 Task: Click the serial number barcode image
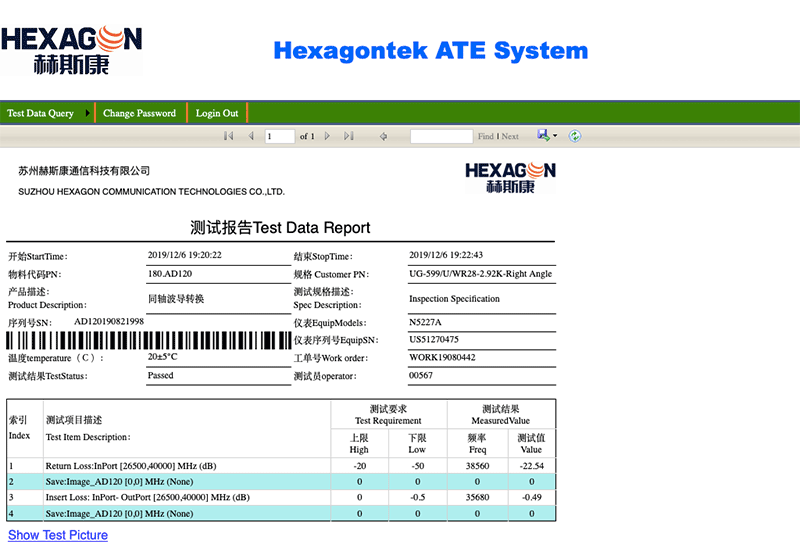tap(148, 340)
